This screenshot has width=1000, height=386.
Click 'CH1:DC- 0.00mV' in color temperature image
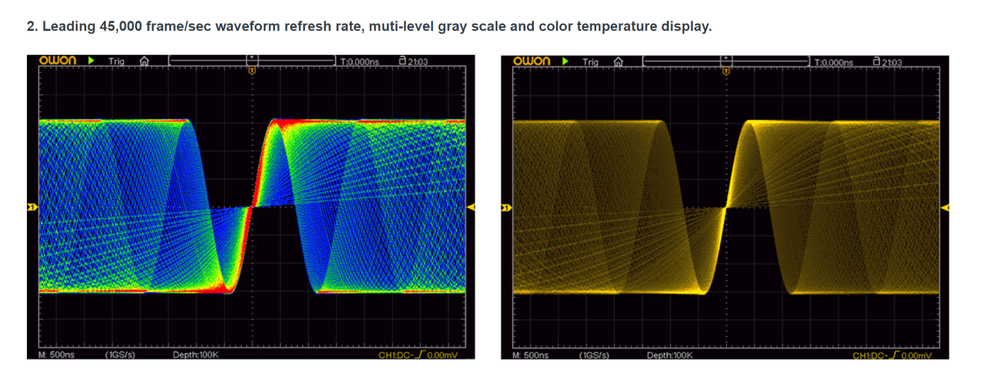pyautogui.click(x=418, y=355)
